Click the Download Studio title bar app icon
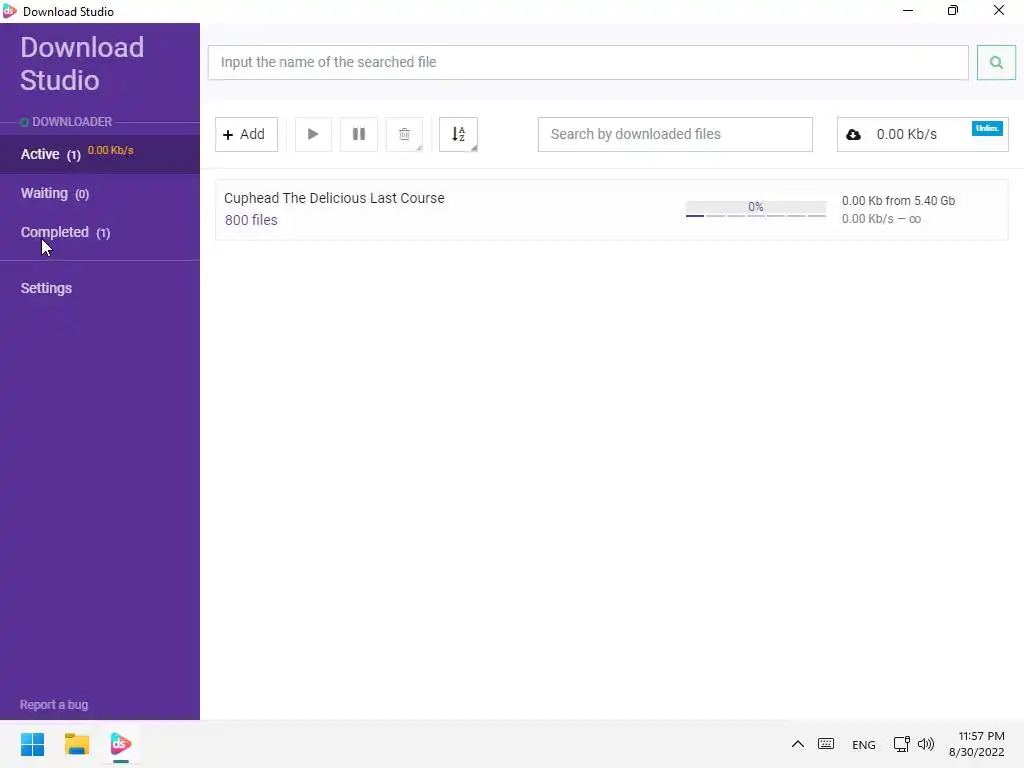This screenshot has width=1024, height=768. point(10,11)
